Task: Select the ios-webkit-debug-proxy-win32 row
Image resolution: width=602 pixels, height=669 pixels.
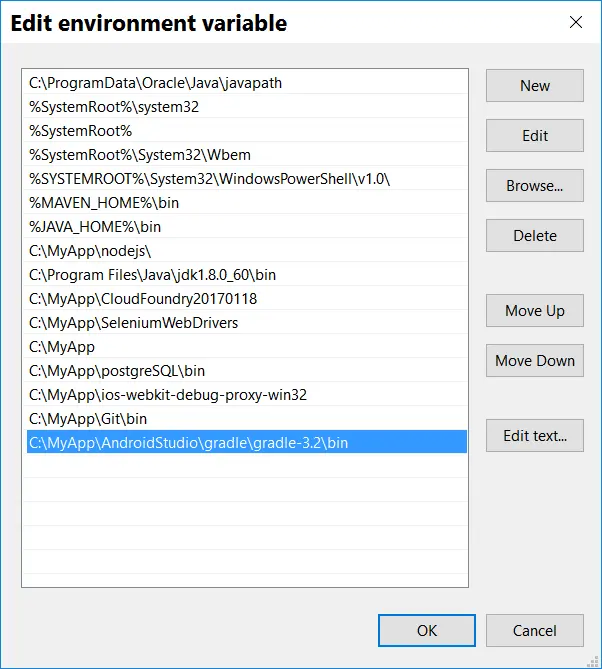Action: tap(247, 395)
